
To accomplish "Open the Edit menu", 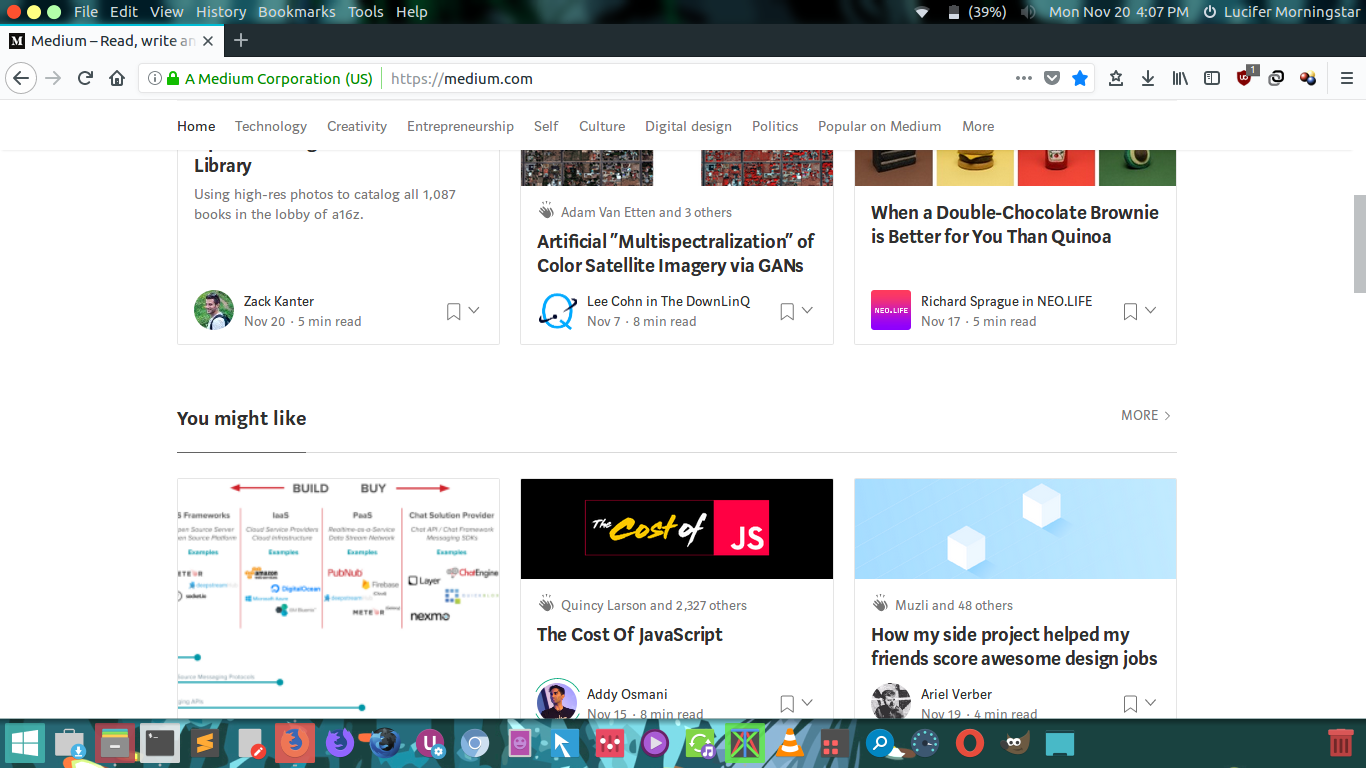I will coord(124,12).
